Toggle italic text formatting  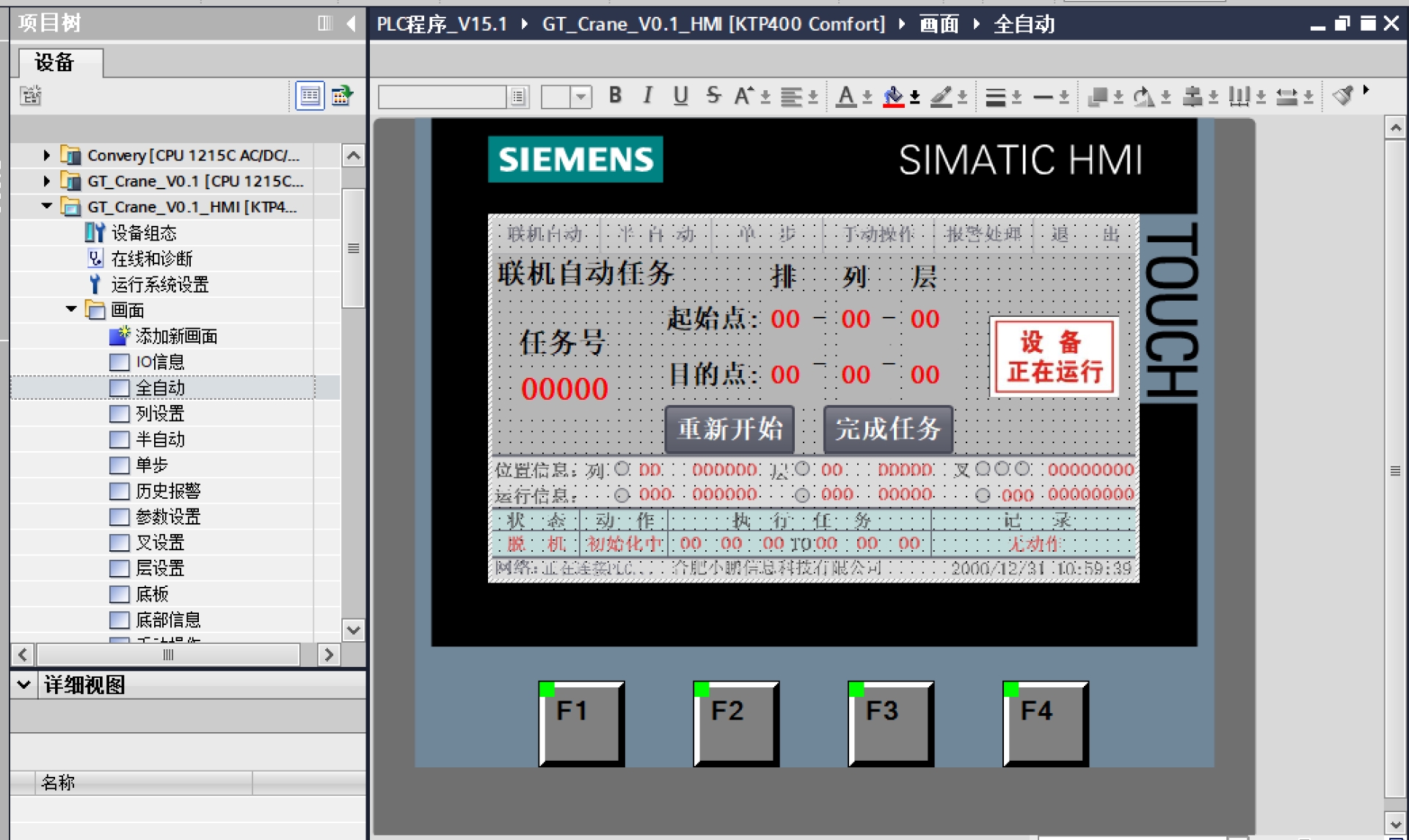coord(647,95)
